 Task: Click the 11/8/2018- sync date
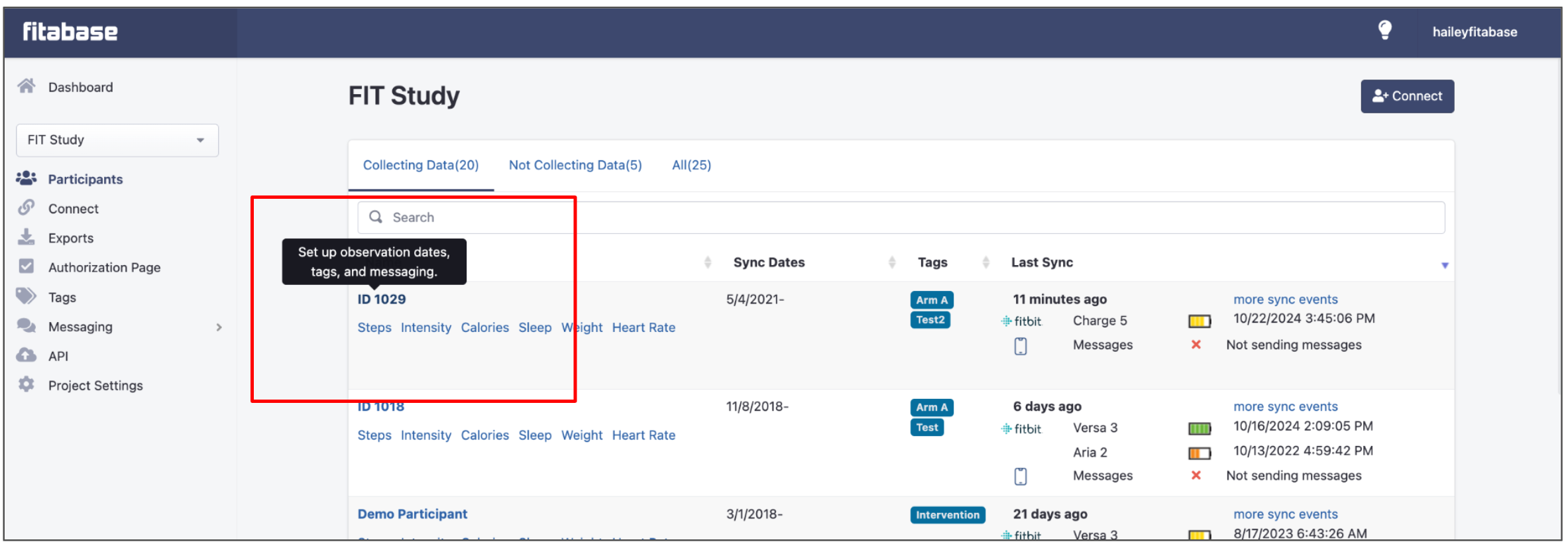click(757, 406)
